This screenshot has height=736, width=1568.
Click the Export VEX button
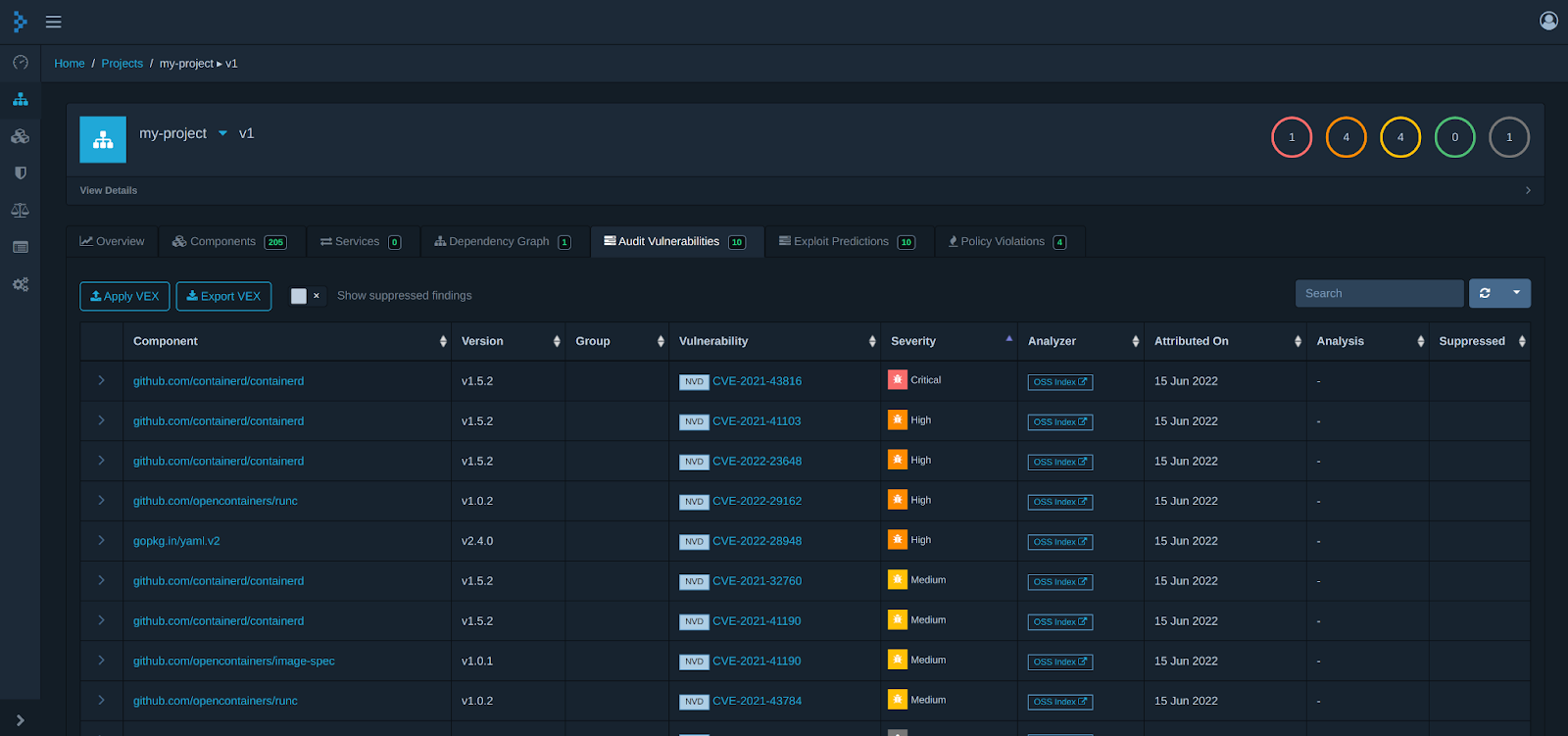(223, 296)
